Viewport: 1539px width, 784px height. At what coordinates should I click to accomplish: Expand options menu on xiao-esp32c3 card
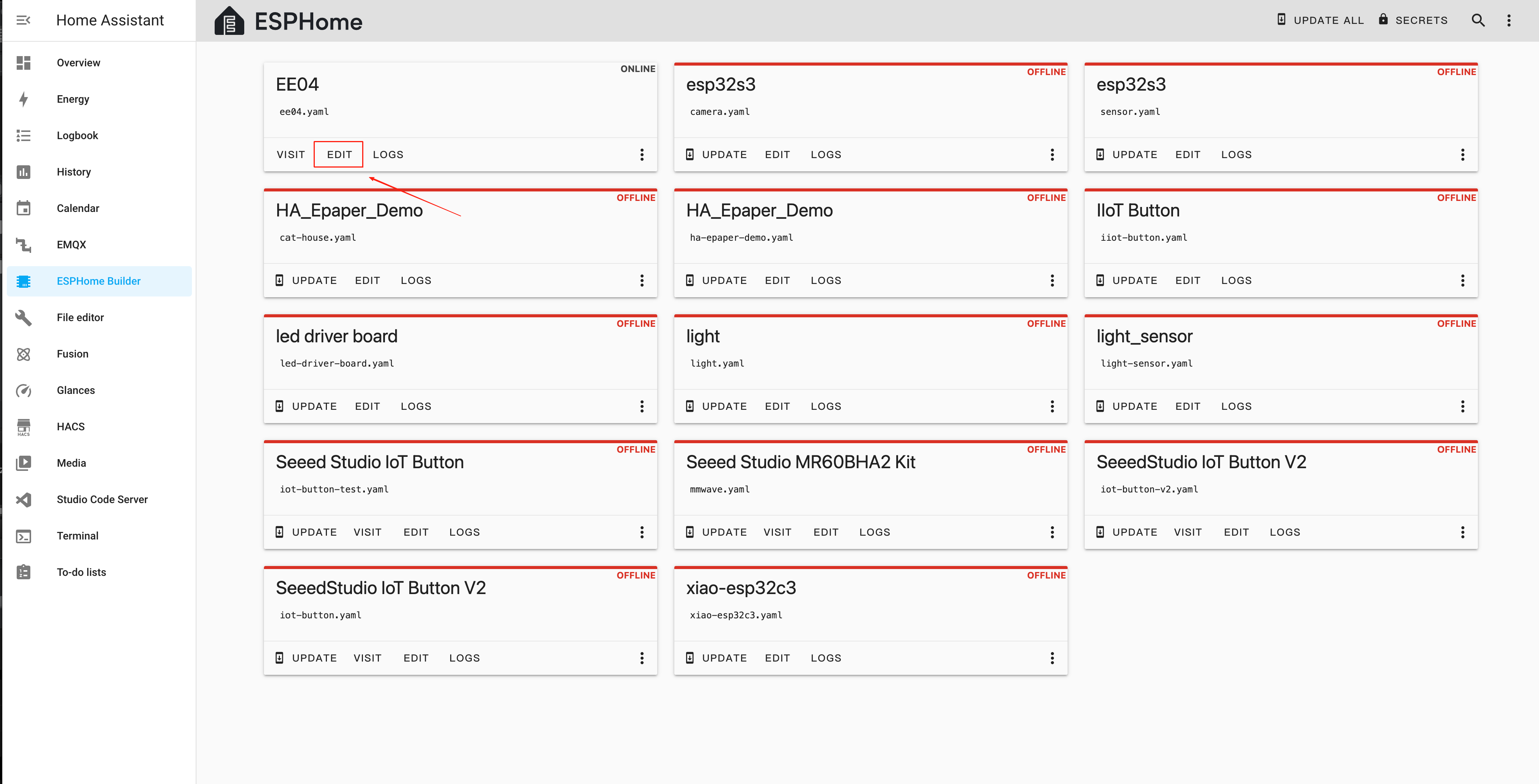click(1052, 658)
